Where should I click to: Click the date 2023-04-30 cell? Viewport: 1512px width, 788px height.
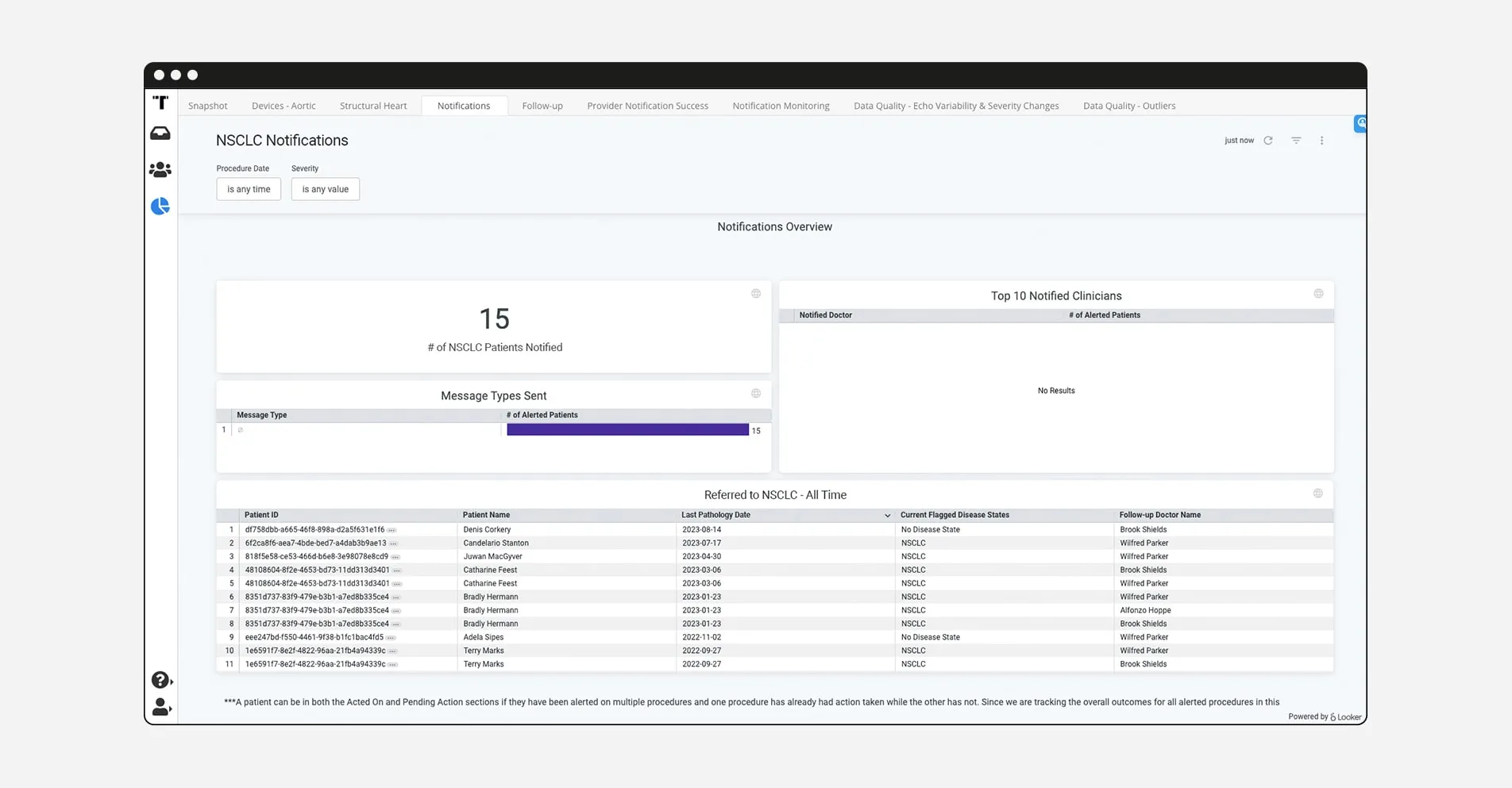click(x=701, y=557)
